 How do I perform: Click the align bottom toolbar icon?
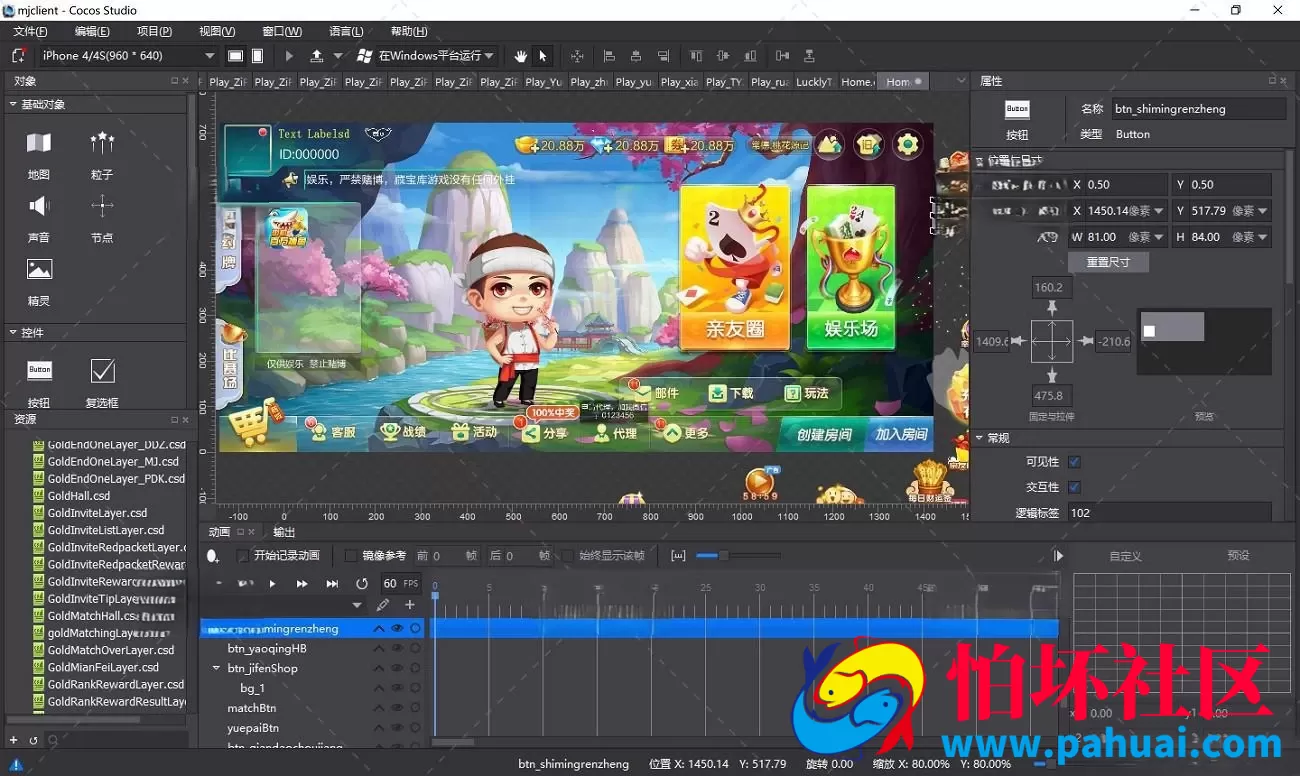point(751,56)
